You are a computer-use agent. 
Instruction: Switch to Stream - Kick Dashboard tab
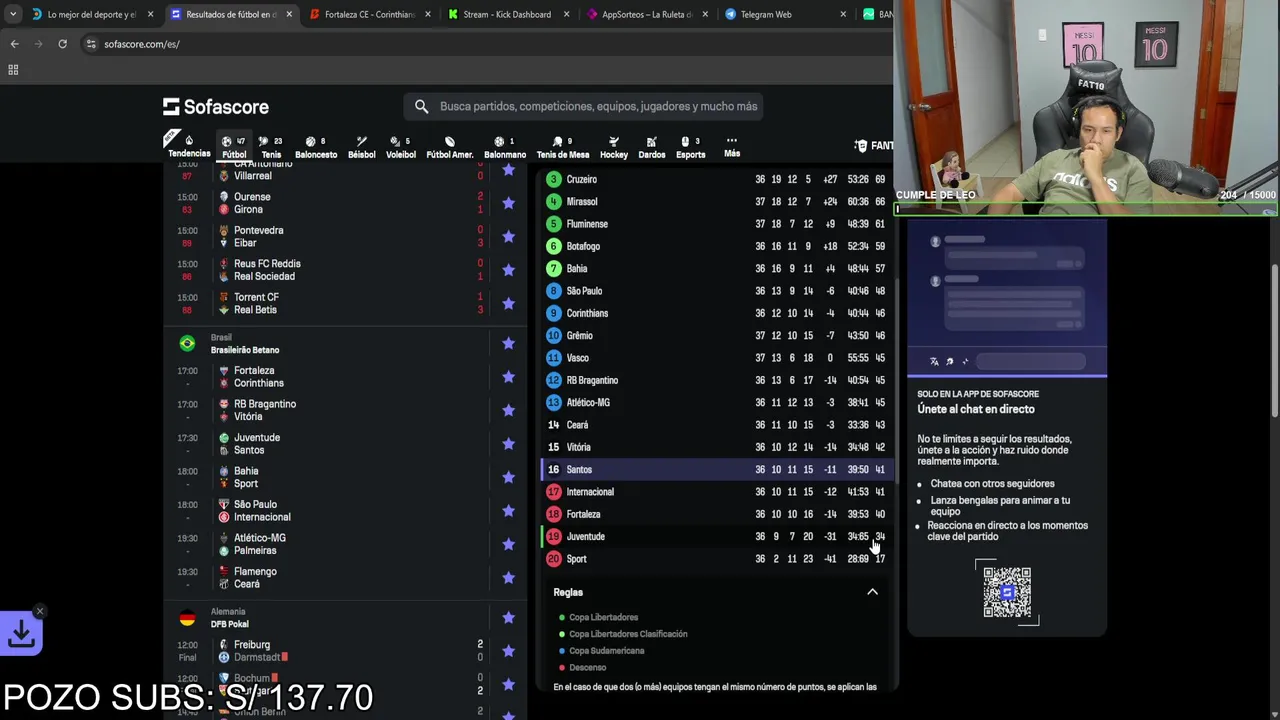point(507,14)
